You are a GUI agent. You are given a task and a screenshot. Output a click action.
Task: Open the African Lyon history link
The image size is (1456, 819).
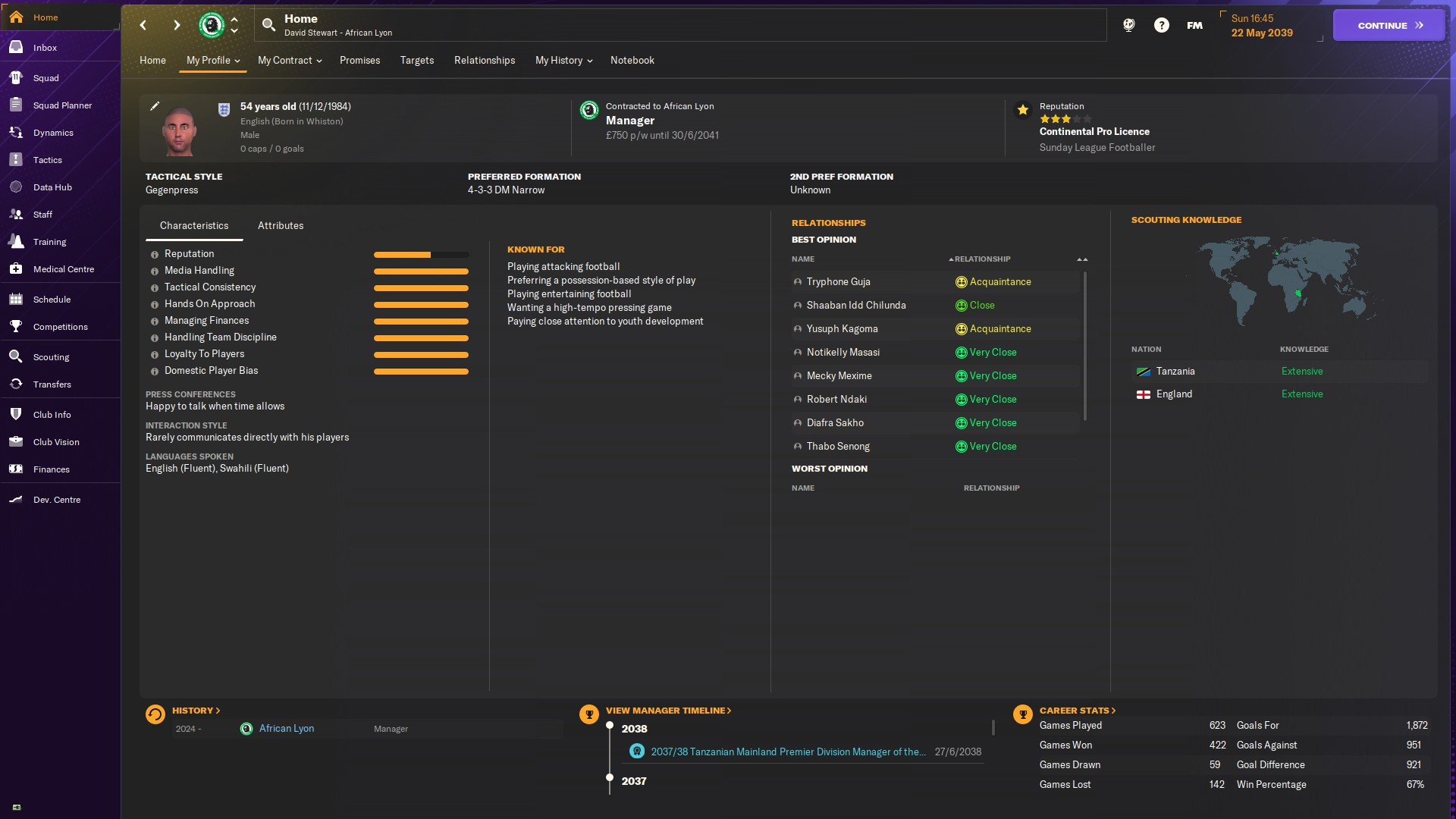coord(286,729)
